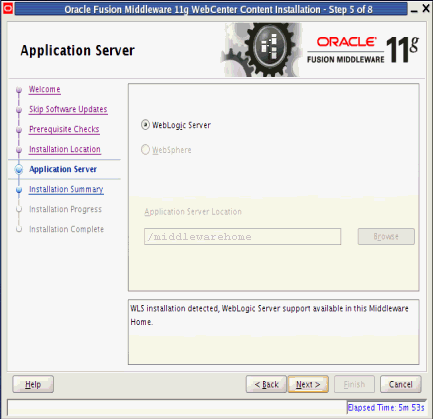Viewport: 433px width, 419px height.
Task: Click the Installation Progress step circle
Action: (19, 209)
